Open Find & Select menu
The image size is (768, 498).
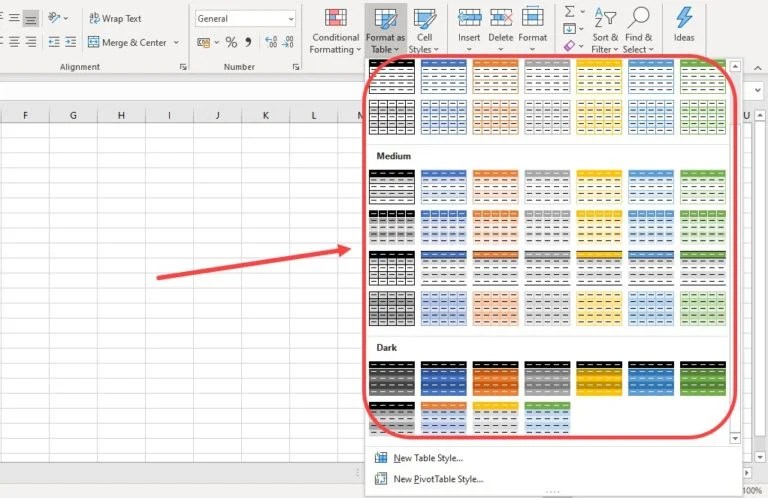pyautogui.click(x=638, y=29)
